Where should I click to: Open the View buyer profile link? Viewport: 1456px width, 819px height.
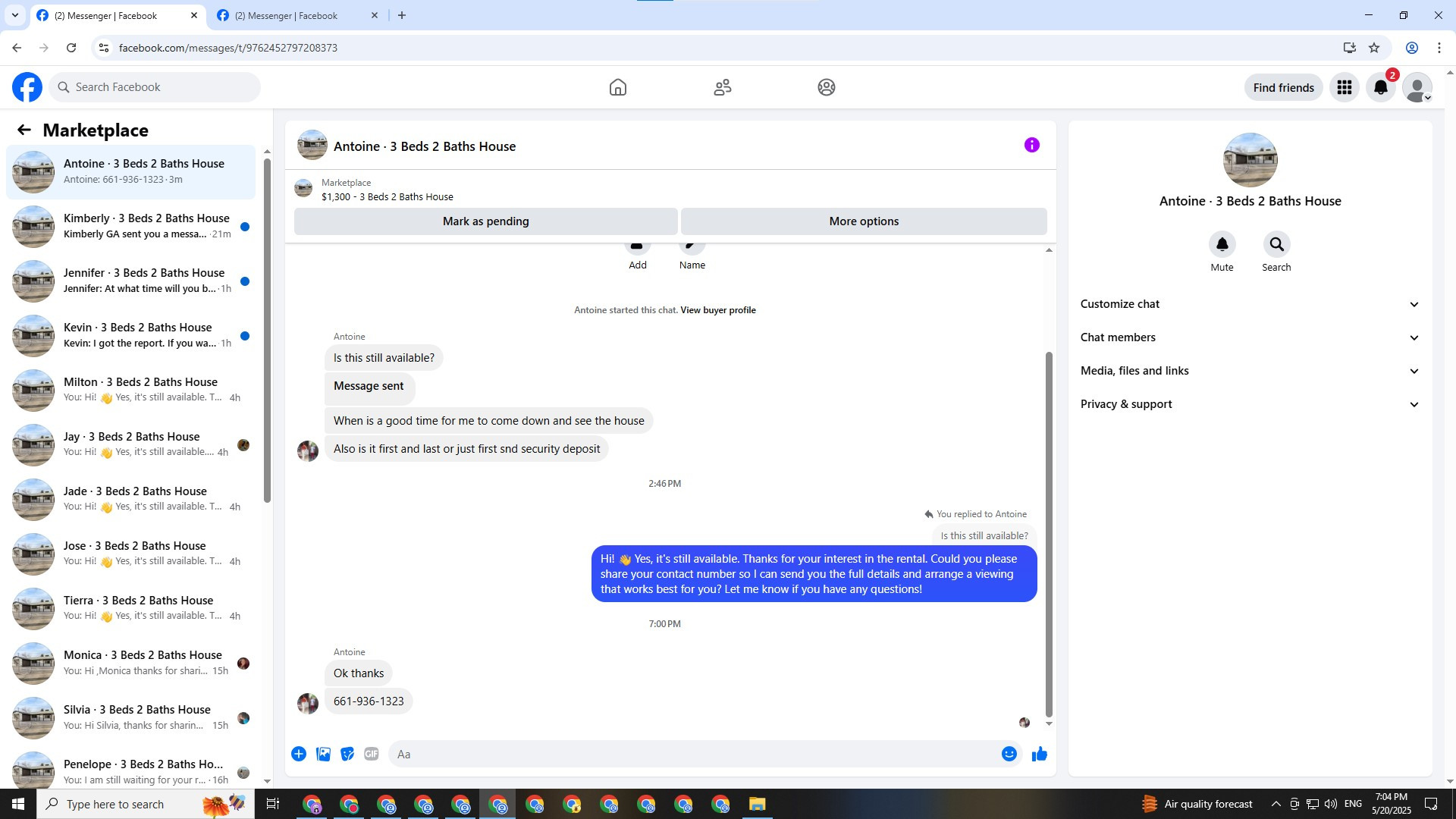pos(717,310)
